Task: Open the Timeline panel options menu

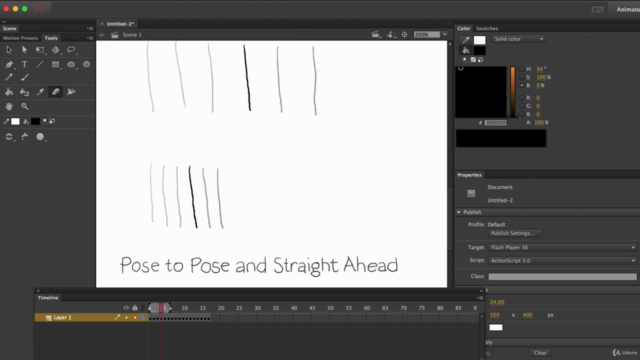Action: [480, 298]
